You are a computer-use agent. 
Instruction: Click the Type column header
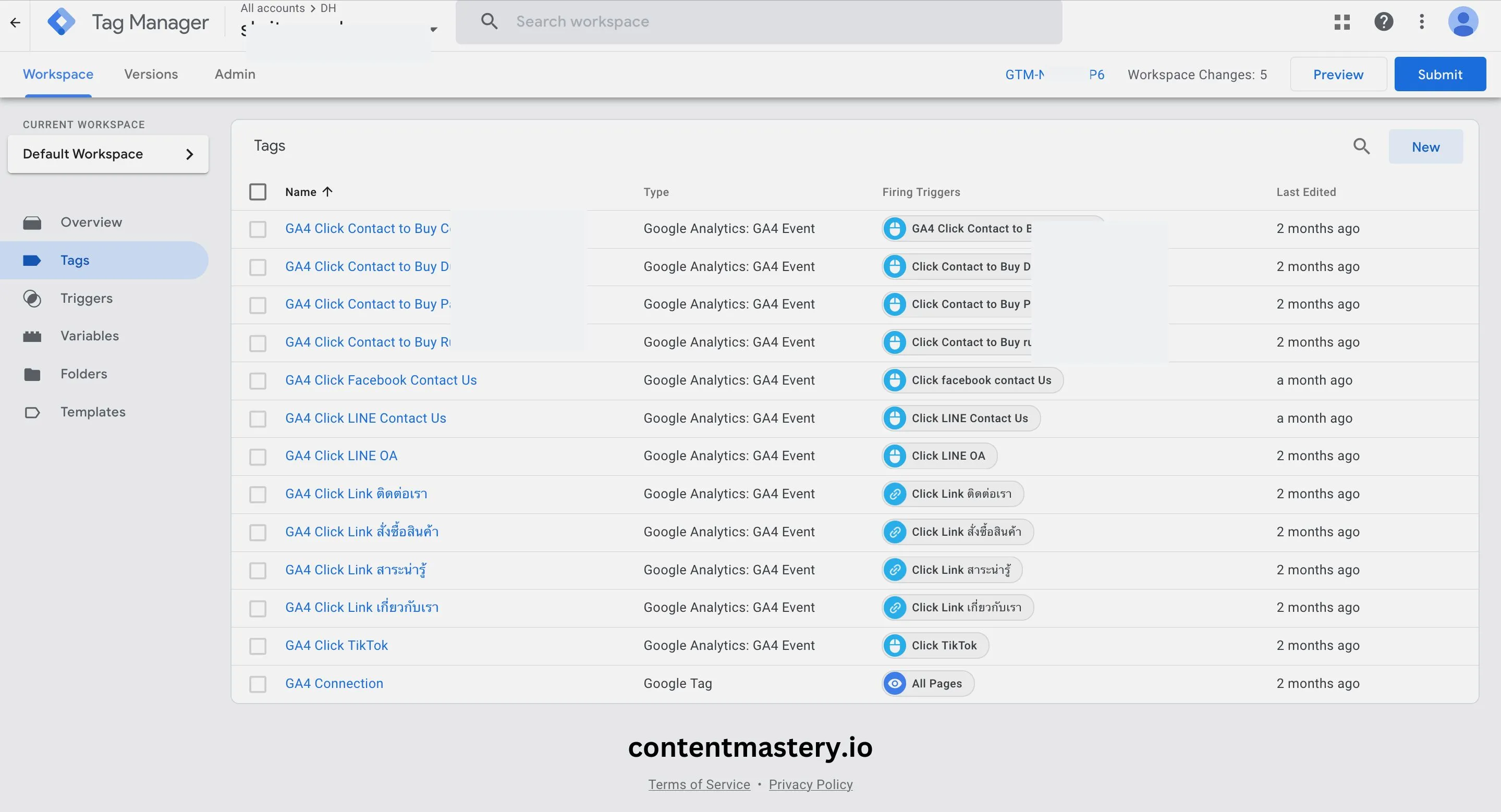(656, 192)
